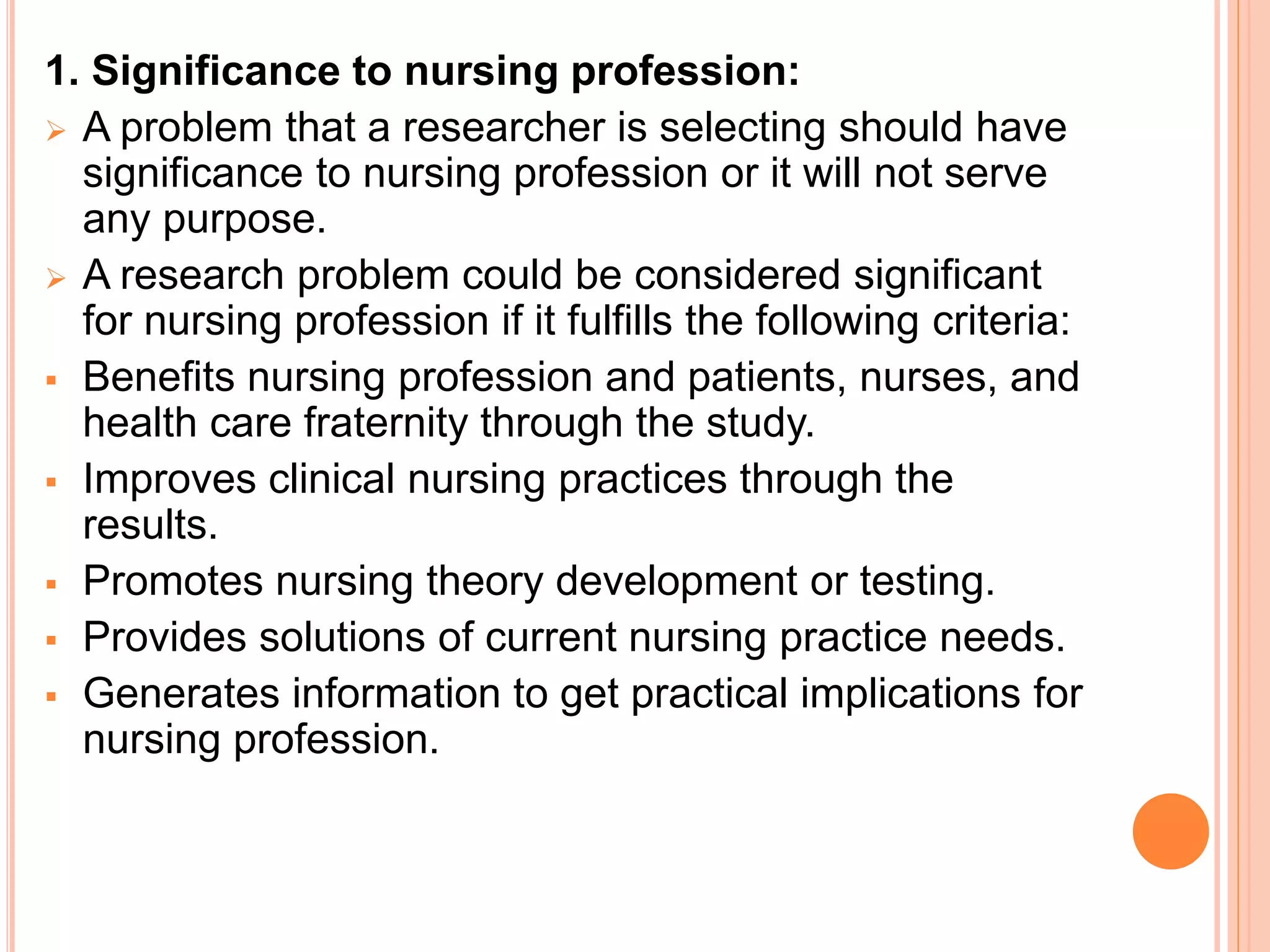Click square bullet before 'Generates information'
Viewport: 1270px width, 952px height.
51,697
